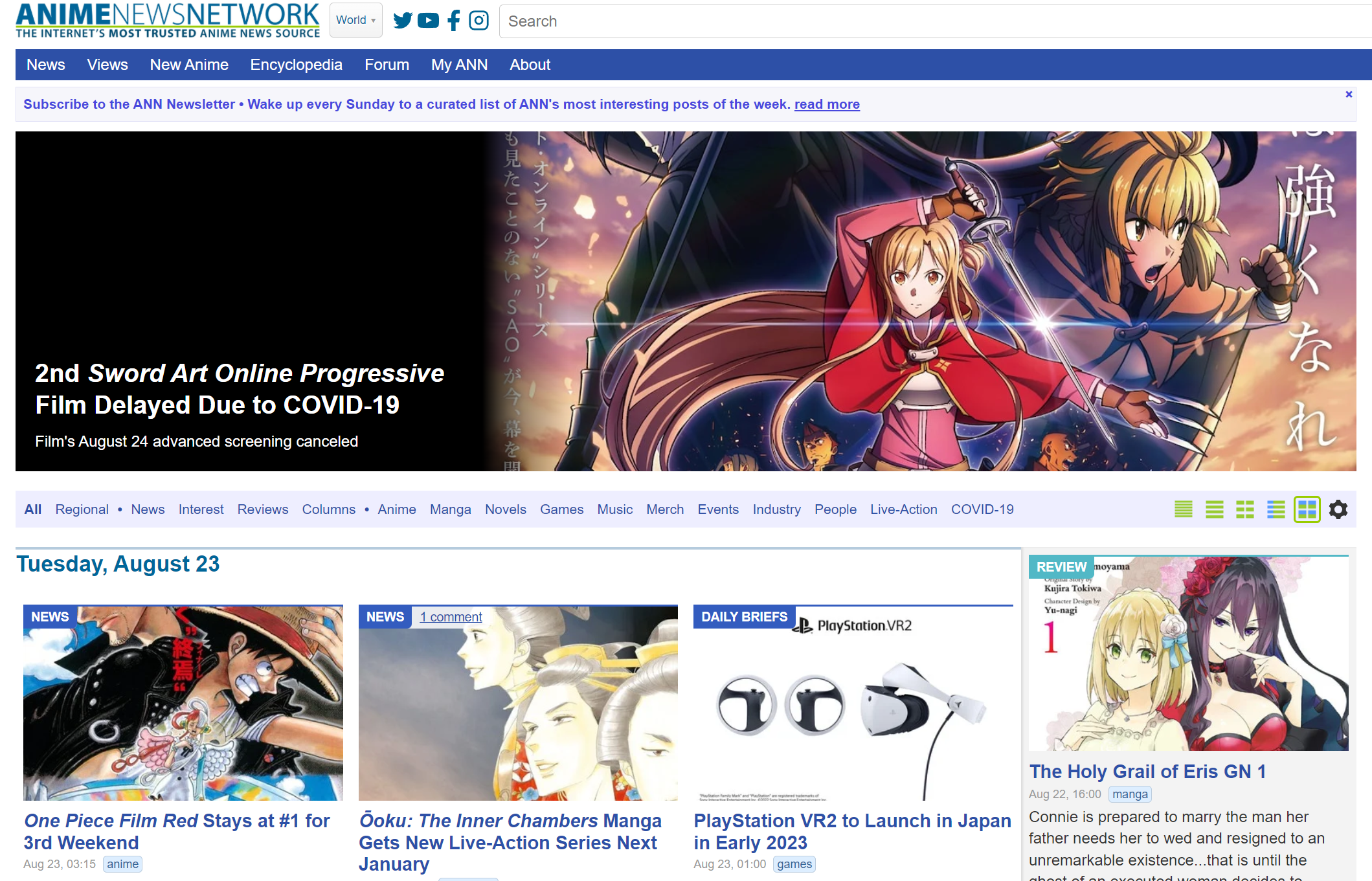This screenshot has width=1372, height=881.
Task: Open the About menu
Action: tap(530, 65)
